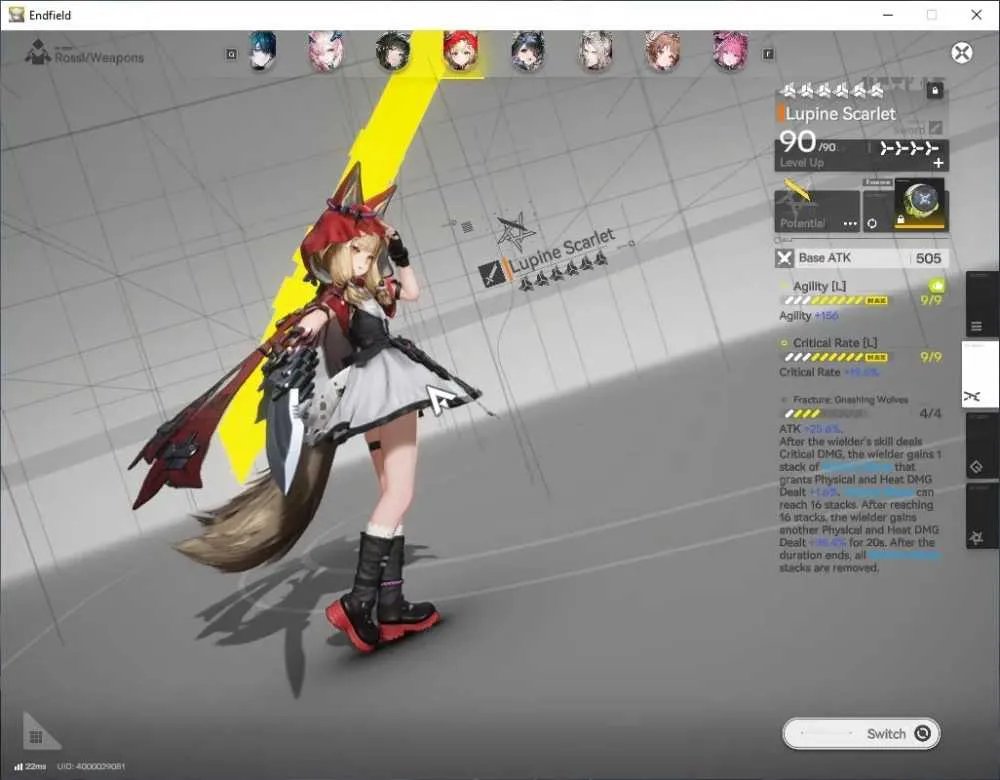Image resolution: width=1000 pixels, height=780 pixels.
Task: Open the bottom star-icon tab in sidebar
Action: point(976,539)
